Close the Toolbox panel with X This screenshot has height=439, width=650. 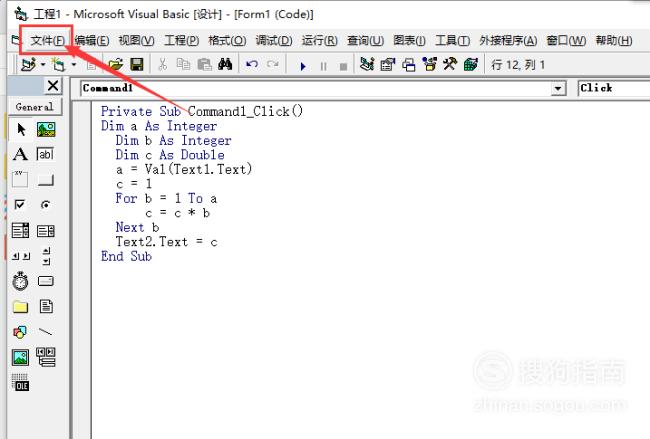[53, 86]
